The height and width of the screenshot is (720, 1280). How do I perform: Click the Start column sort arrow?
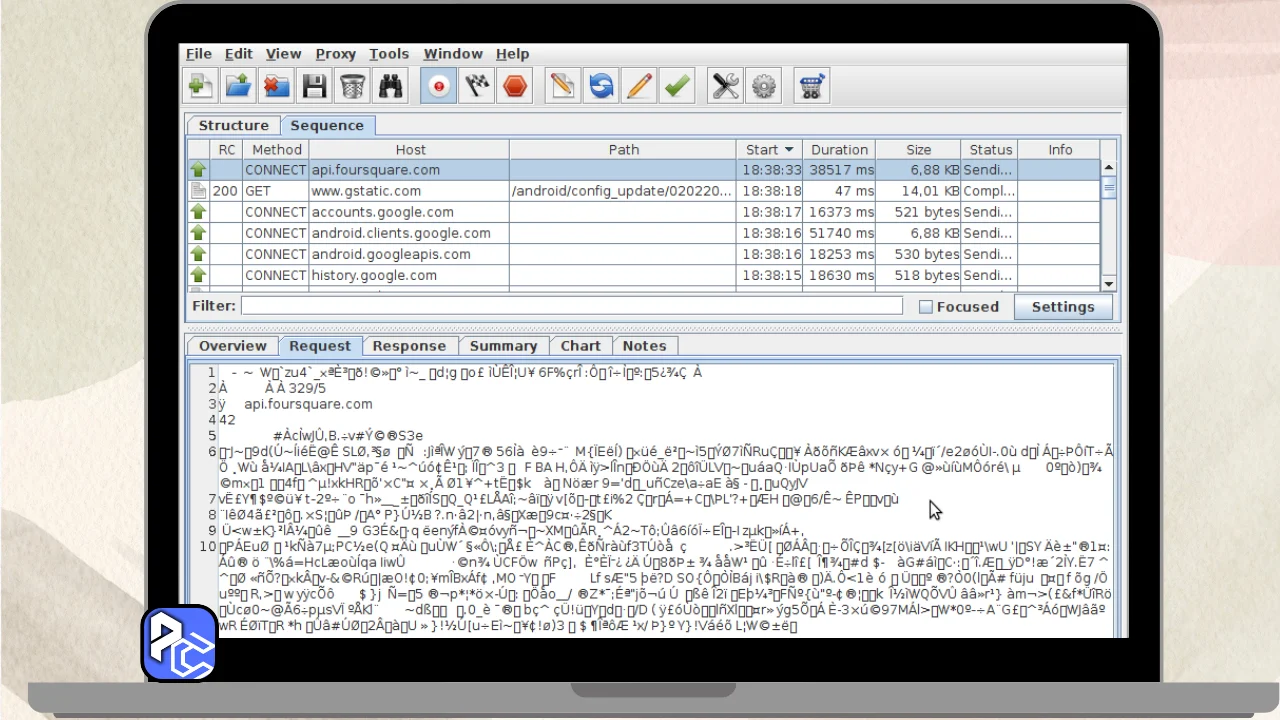tap(789, 150)
